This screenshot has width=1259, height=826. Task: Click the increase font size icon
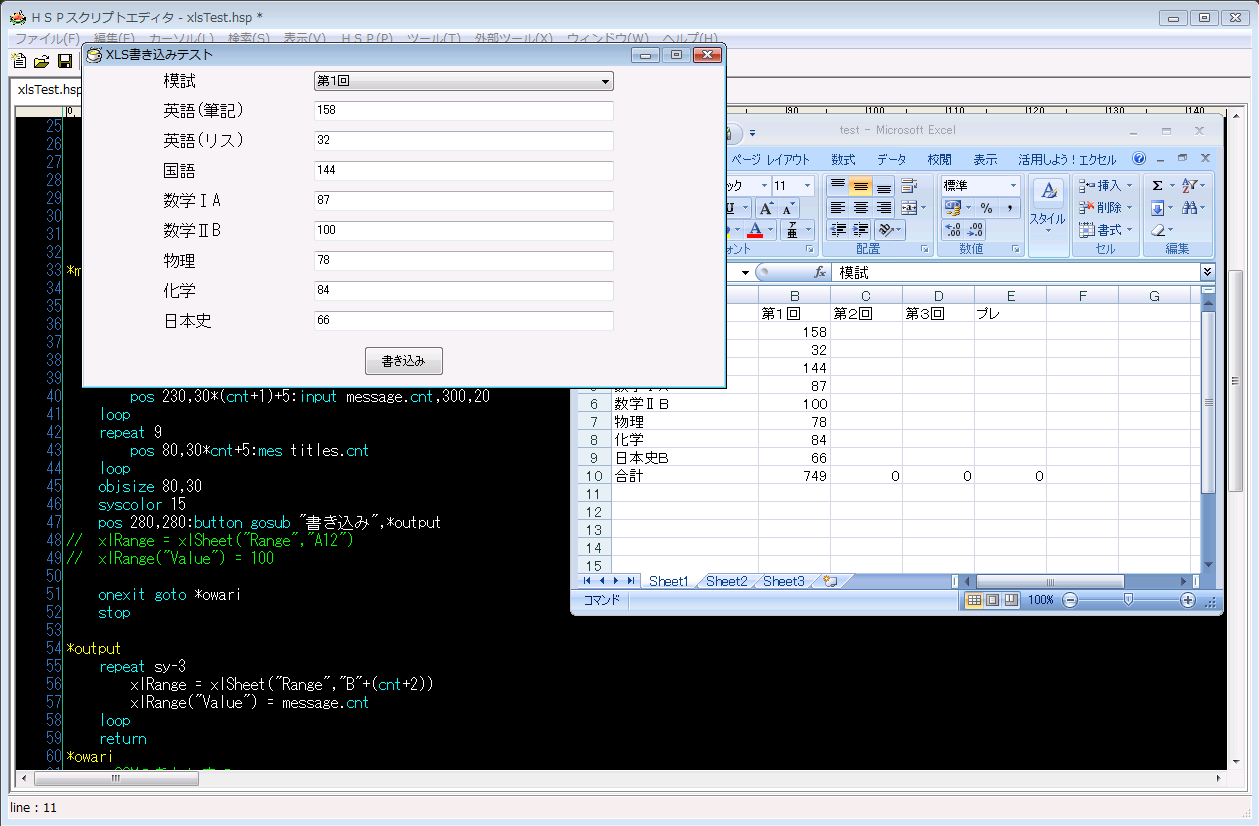point(765,208)
